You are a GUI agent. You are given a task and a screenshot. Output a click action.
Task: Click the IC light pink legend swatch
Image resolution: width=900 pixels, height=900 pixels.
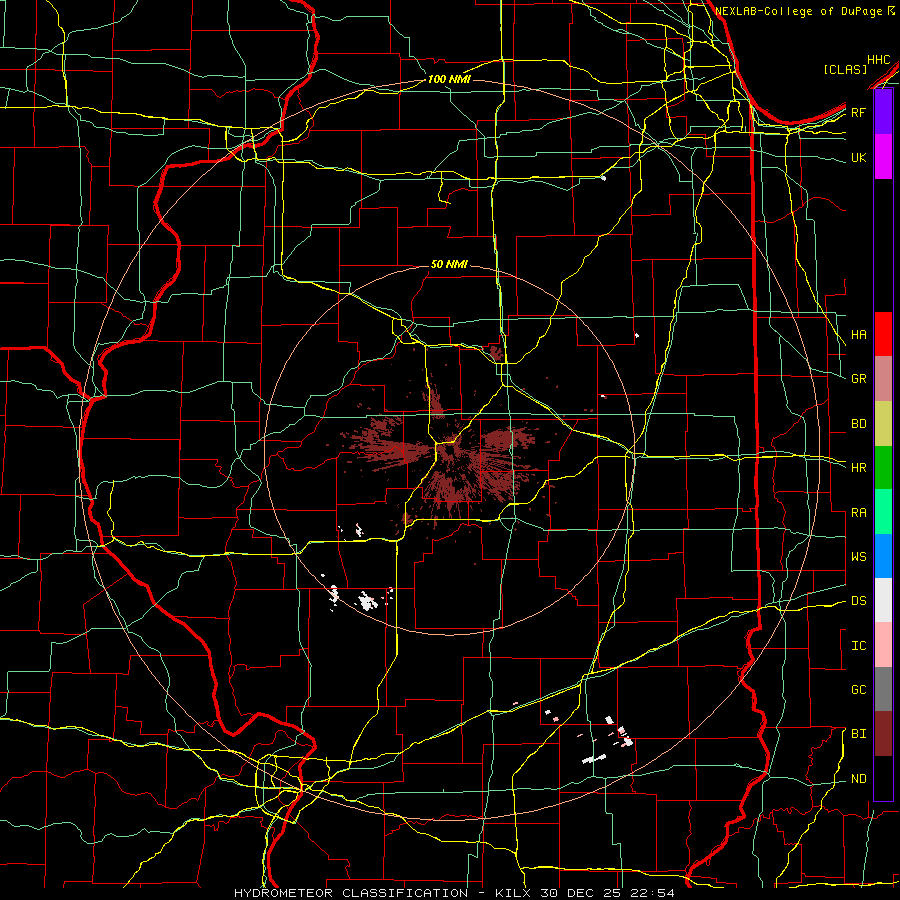[x=883, y=645]
